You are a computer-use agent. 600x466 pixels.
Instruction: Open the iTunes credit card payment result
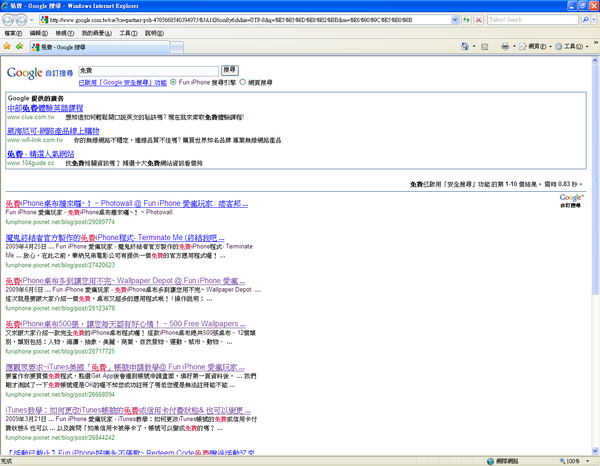(x=128, y=411)
